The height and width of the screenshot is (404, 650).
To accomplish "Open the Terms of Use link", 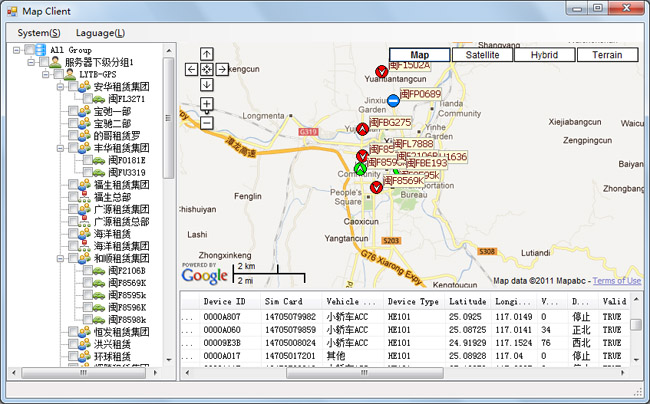I will [617, 281].
